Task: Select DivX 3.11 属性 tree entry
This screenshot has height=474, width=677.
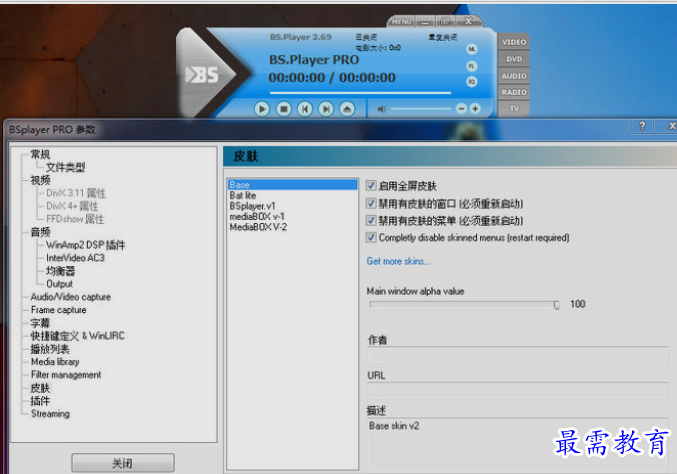Action: [76, 193]
